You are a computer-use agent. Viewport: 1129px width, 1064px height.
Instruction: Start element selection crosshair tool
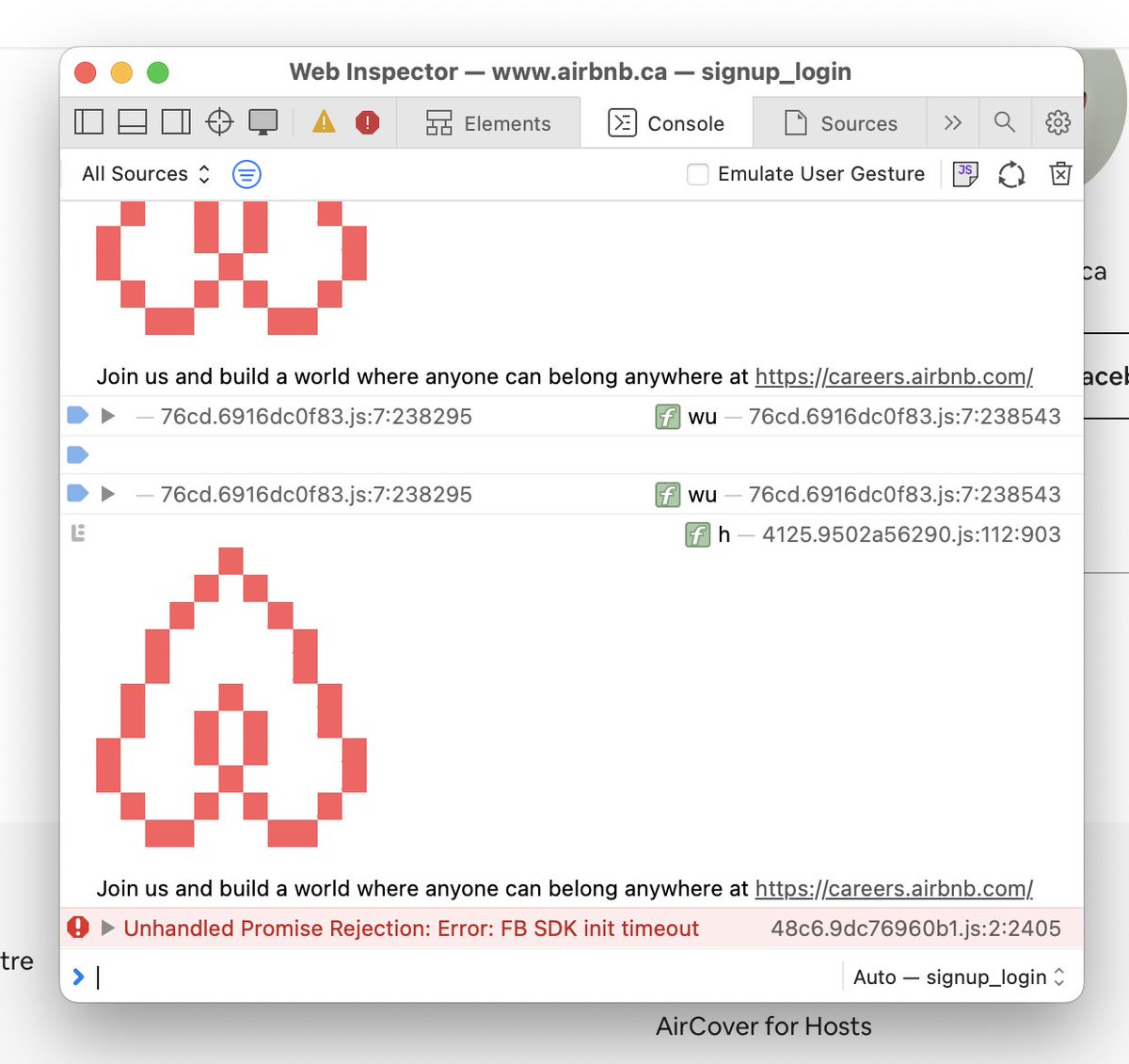pyautogui.click(x=219, y=122)
